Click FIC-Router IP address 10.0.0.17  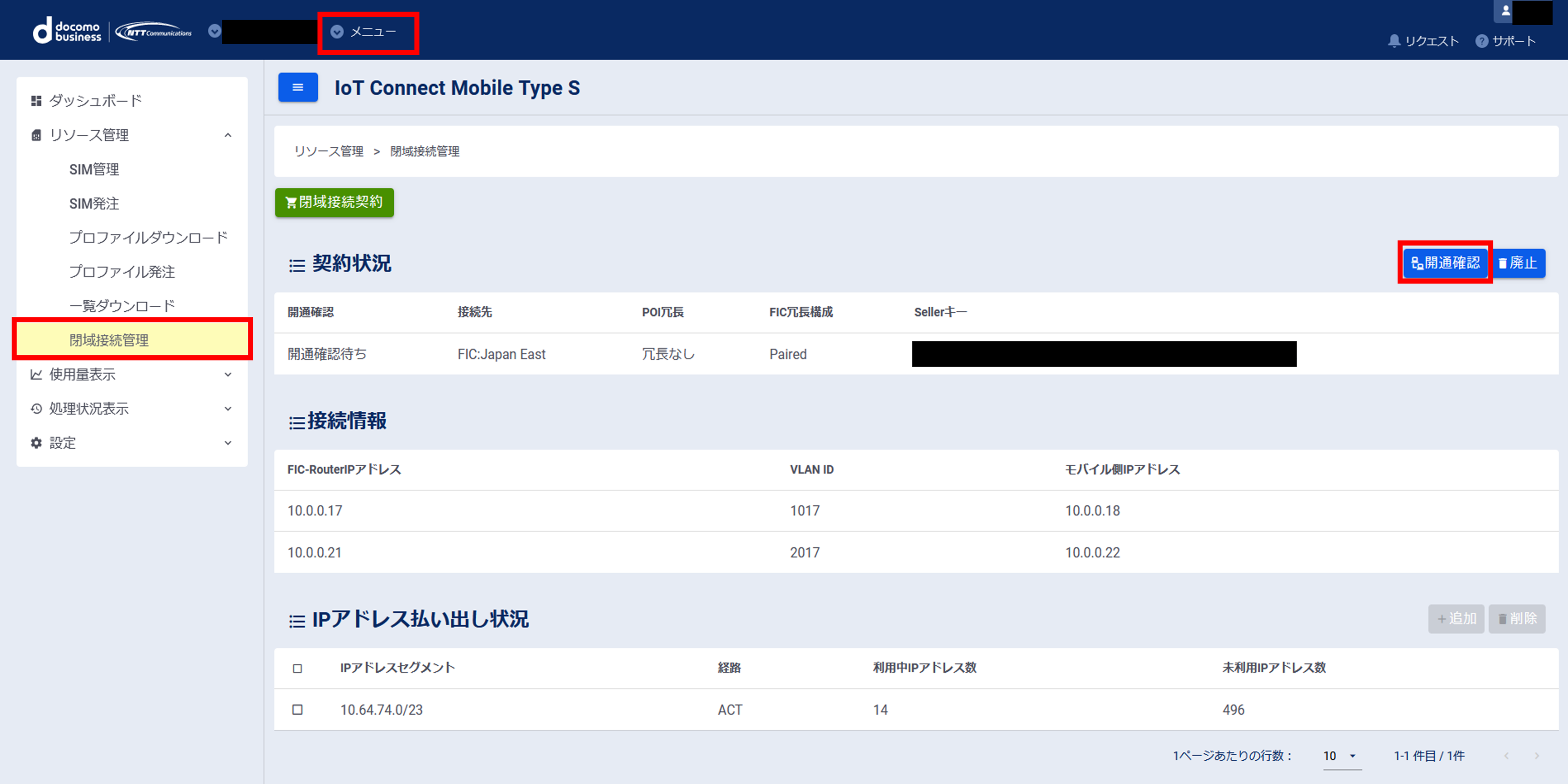point(315,511)
